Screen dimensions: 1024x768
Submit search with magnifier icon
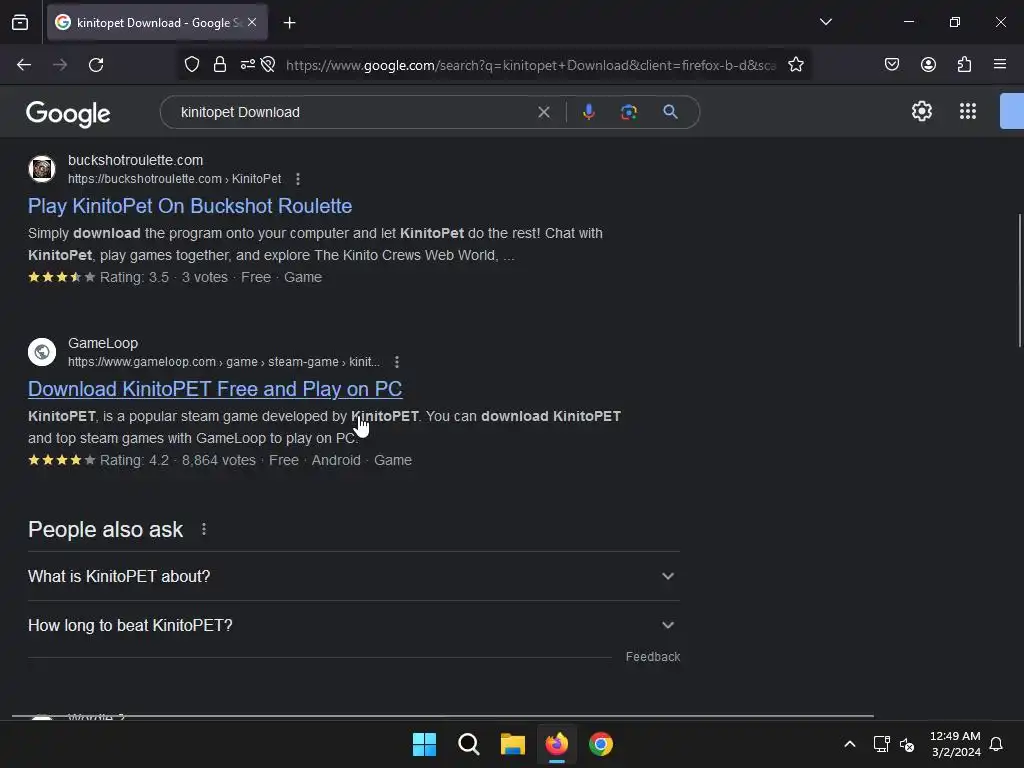670,112
